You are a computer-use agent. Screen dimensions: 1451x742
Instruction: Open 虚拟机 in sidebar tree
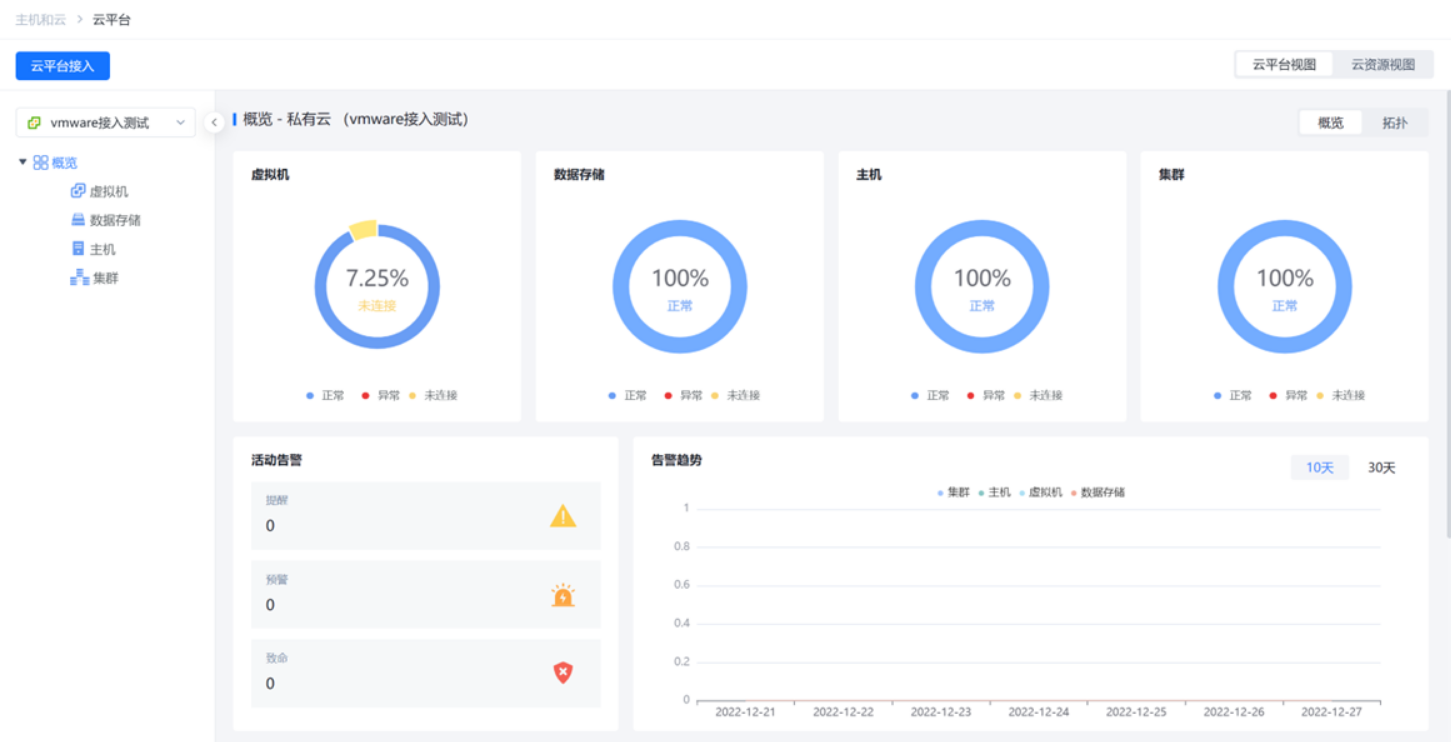109,191
